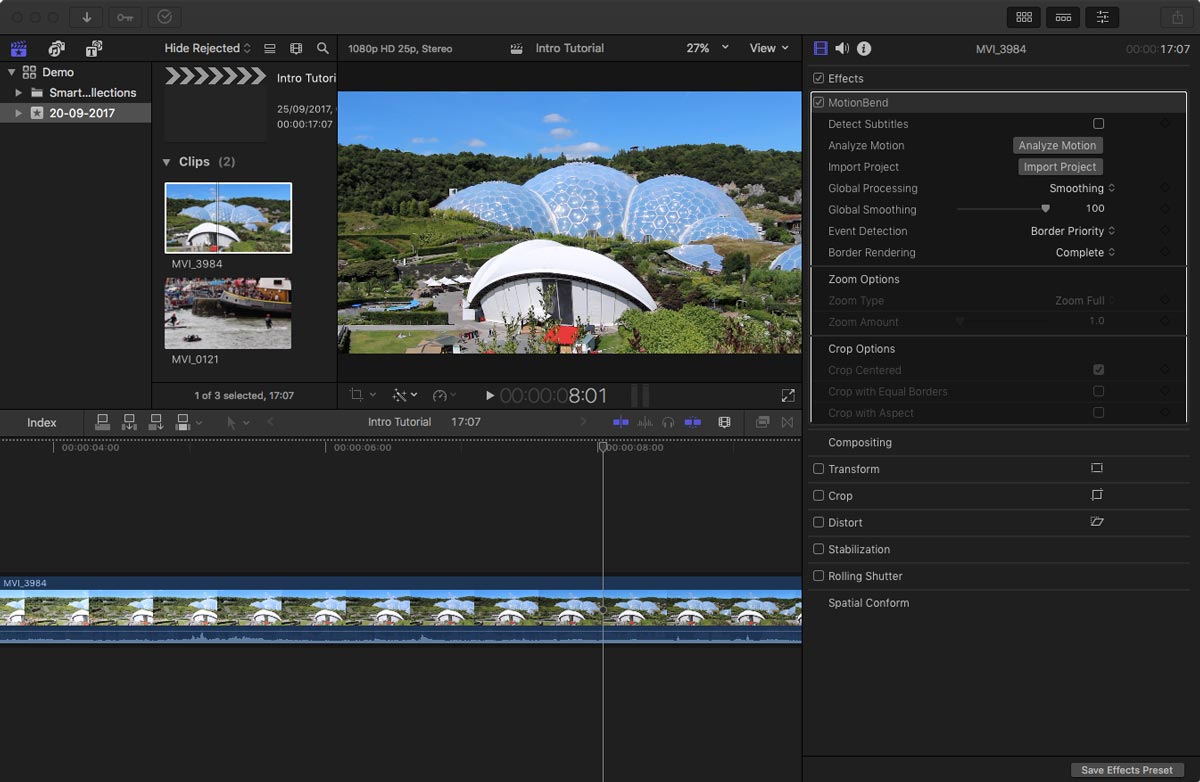Open the keyword editor key icon
Screen dimensions: 1200x782
point(126,17)
